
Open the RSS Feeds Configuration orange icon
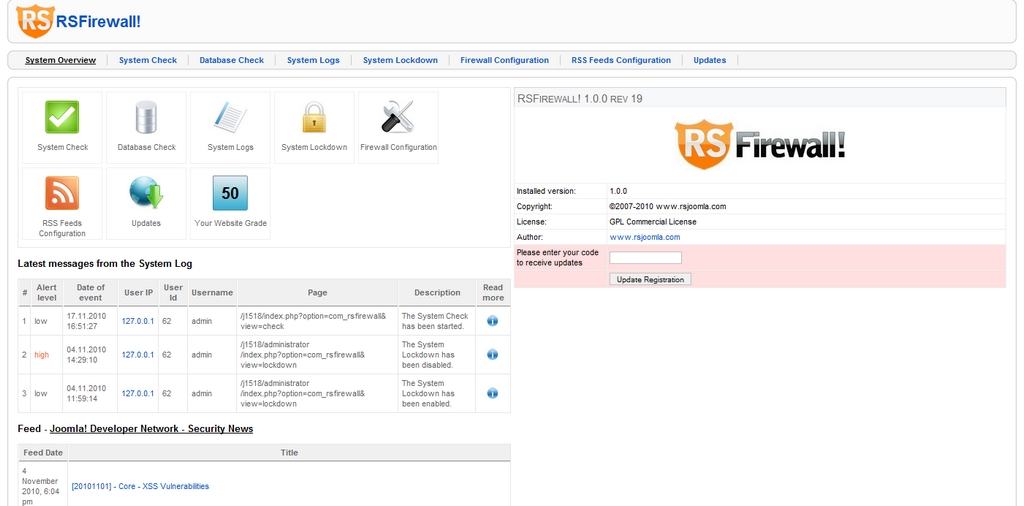click(x=62, y=193)
